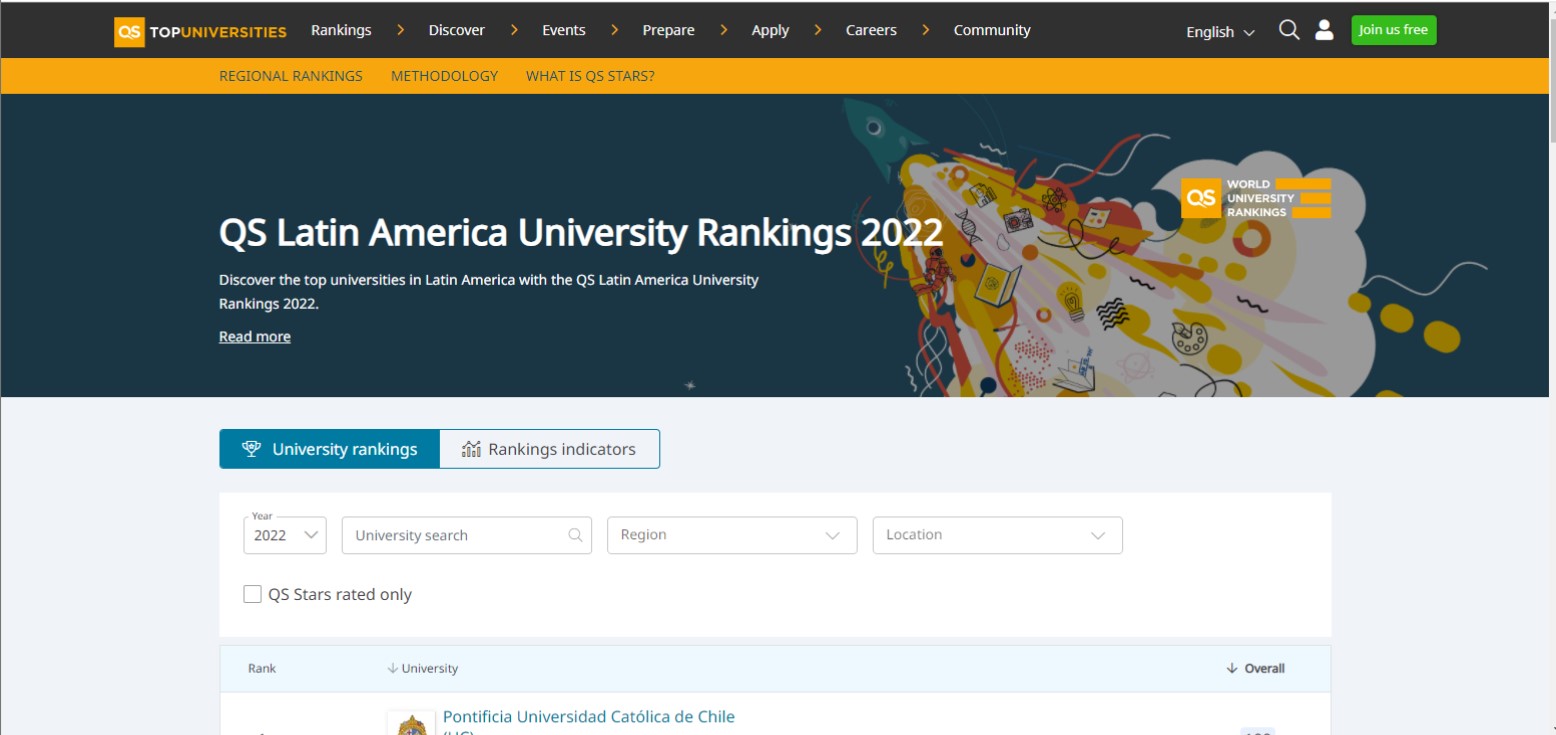Open the user profile icon
This screenshot has width=1556, height=735.
(x=1324, y=30)
